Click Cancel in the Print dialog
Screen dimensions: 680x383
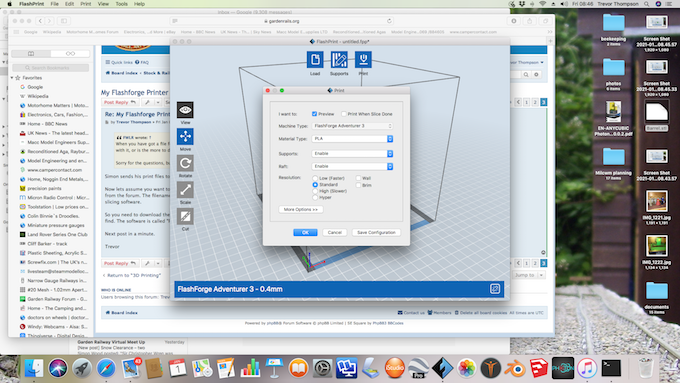334,232
